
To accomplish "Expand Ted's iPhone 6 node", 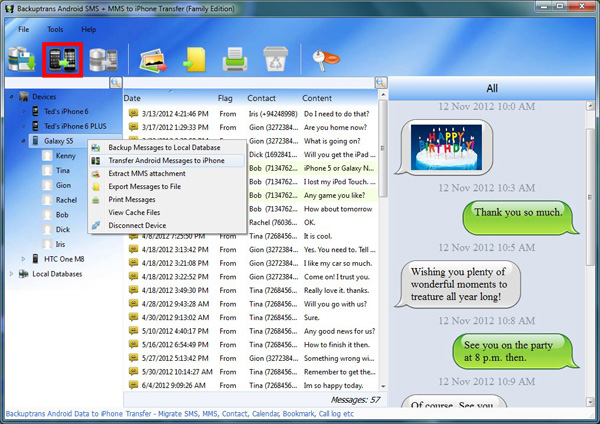I will click(23, 111).
